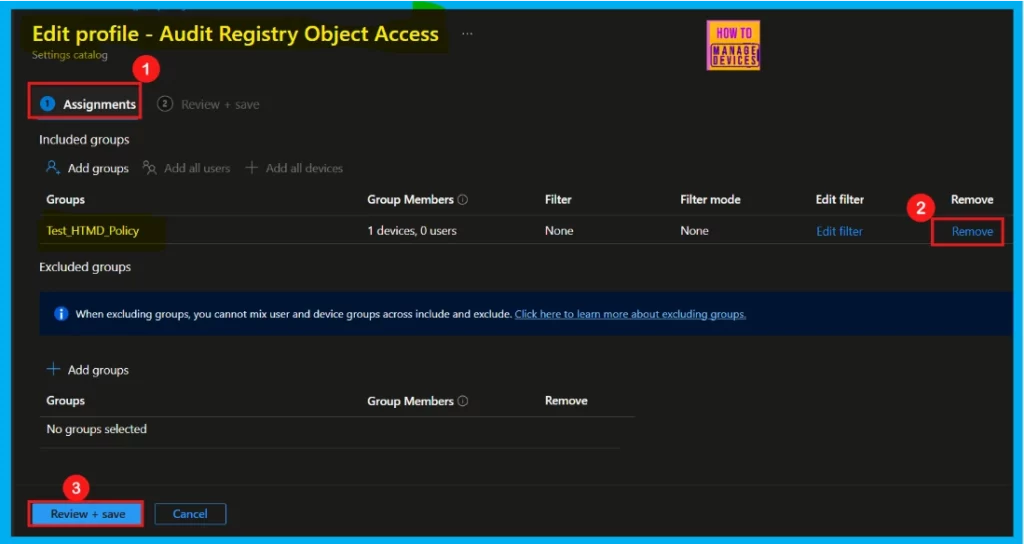This screenshot has height=544, width=1024.
Task: Click info icon beside Group Members in excluded table
Action: pyautogui.click(x=463, y=401)
